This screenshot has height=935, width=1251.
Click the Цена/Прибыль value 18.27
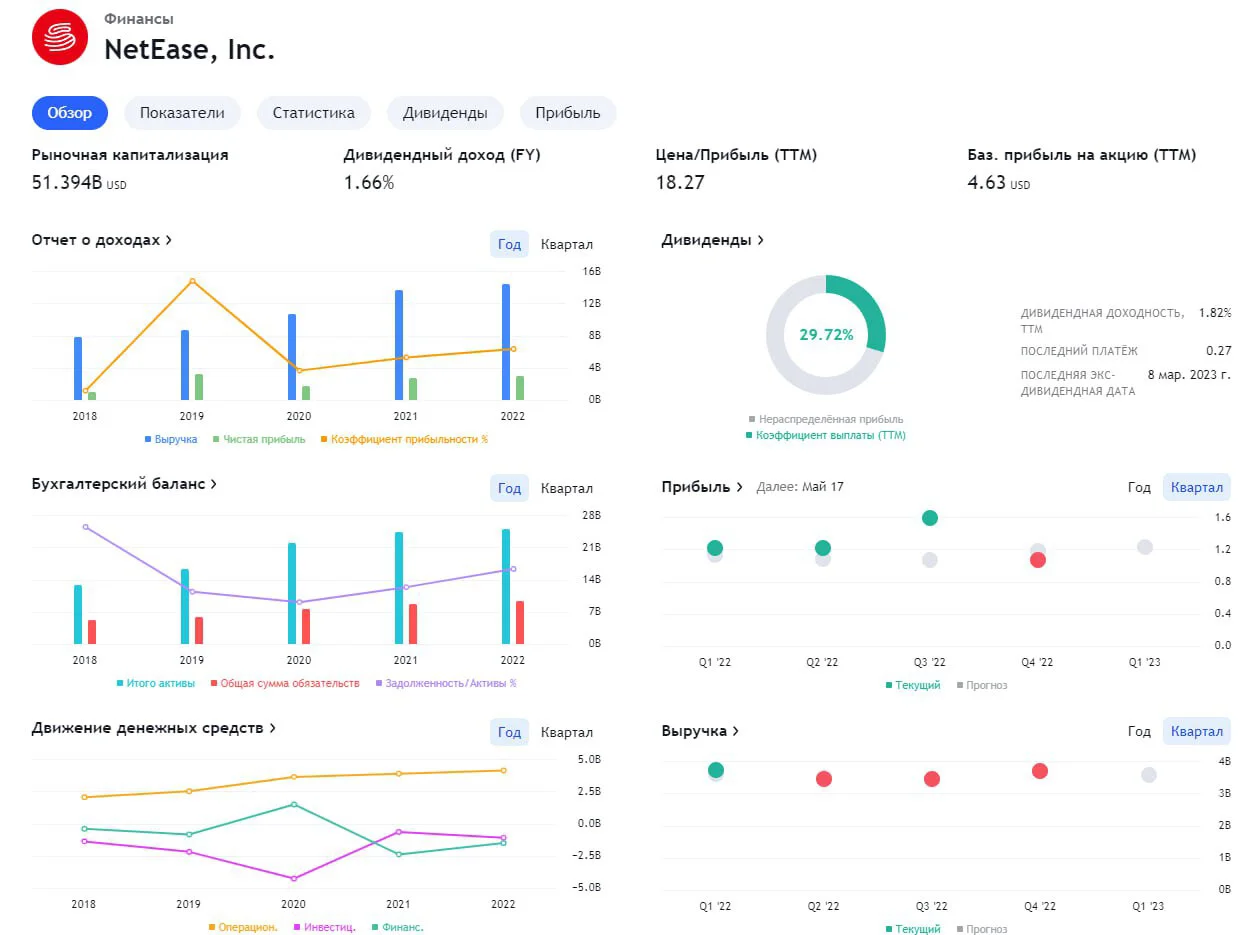coord(680,183)
